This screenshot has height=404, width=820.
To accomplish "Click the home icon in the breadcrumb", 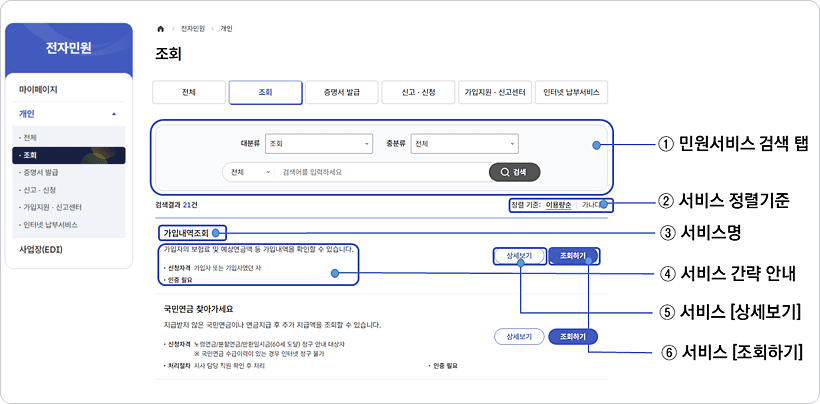I will [x=161, y=29].
